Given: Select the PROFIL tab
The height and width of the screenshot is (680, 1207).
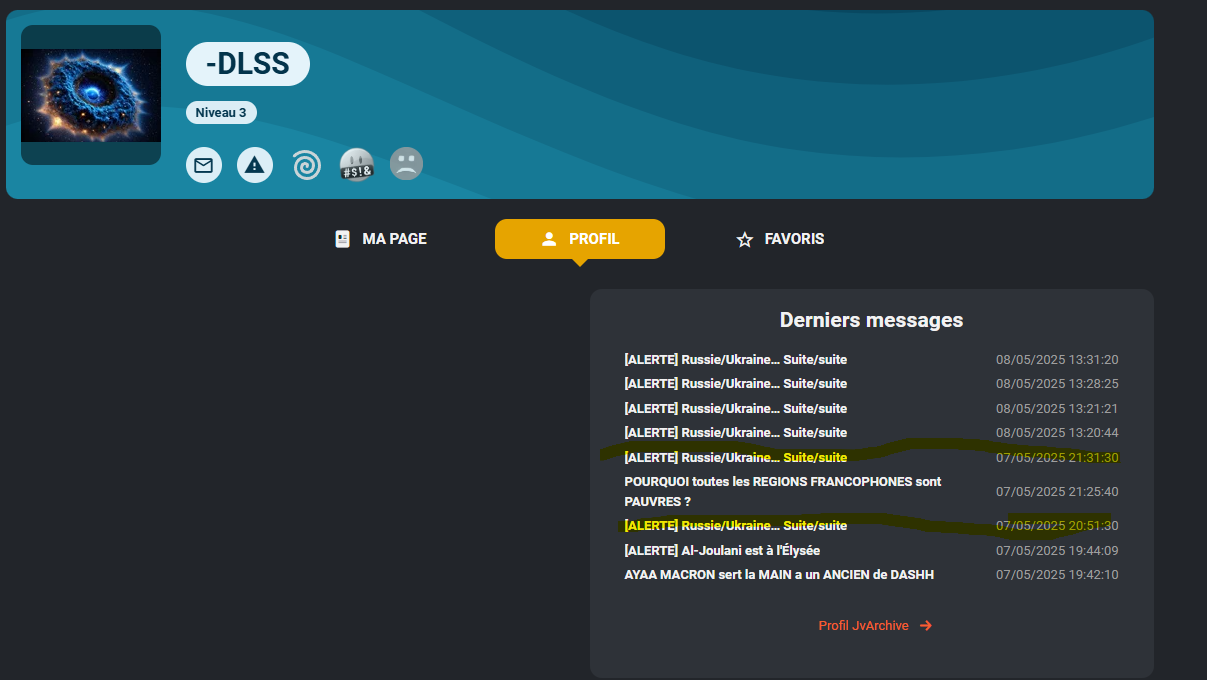Looking at the screenshot, I should pyautogui.click(x=579, y=239).
